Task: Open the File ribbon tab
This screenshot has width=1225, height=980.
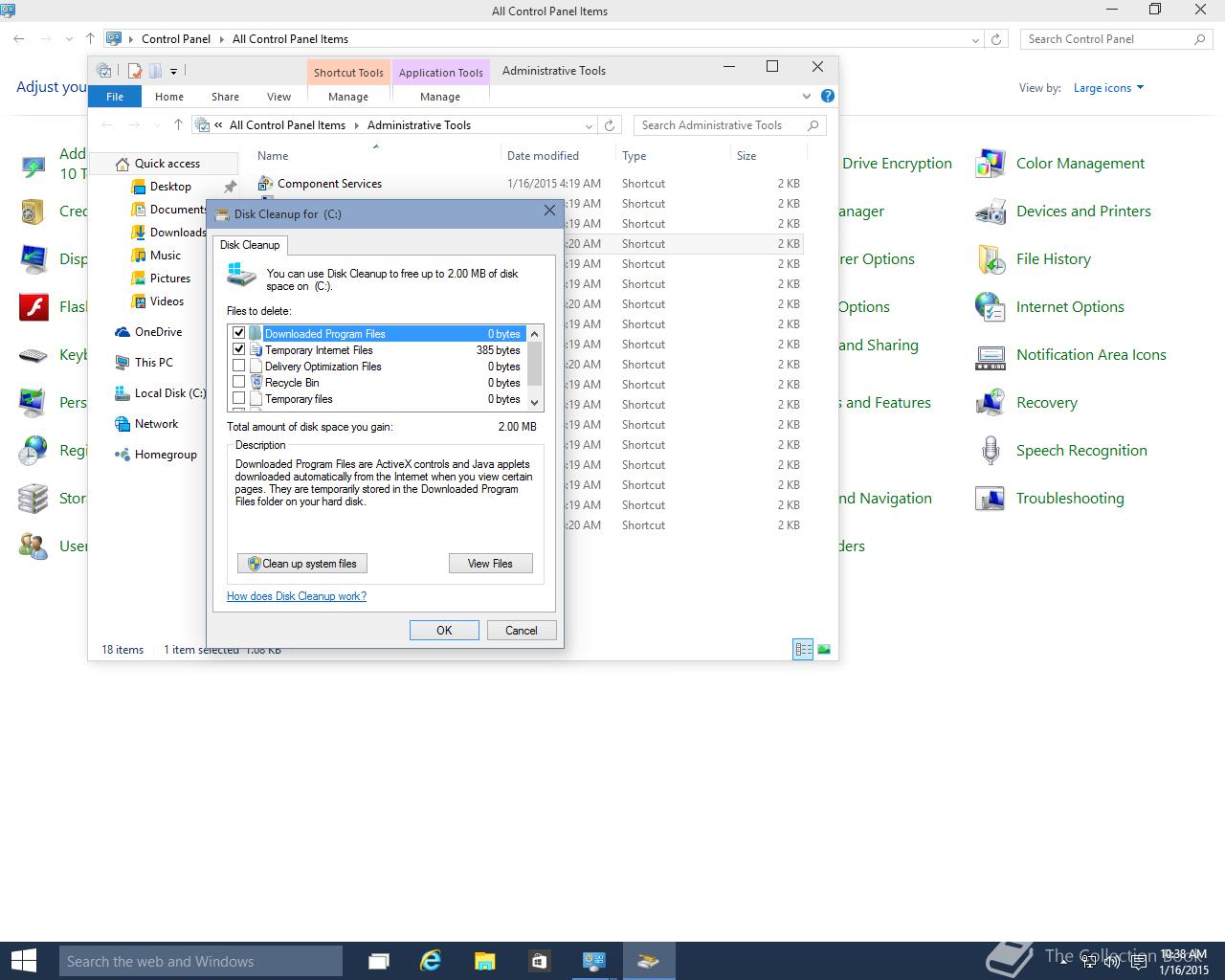Action: click(x=115, y=97)
